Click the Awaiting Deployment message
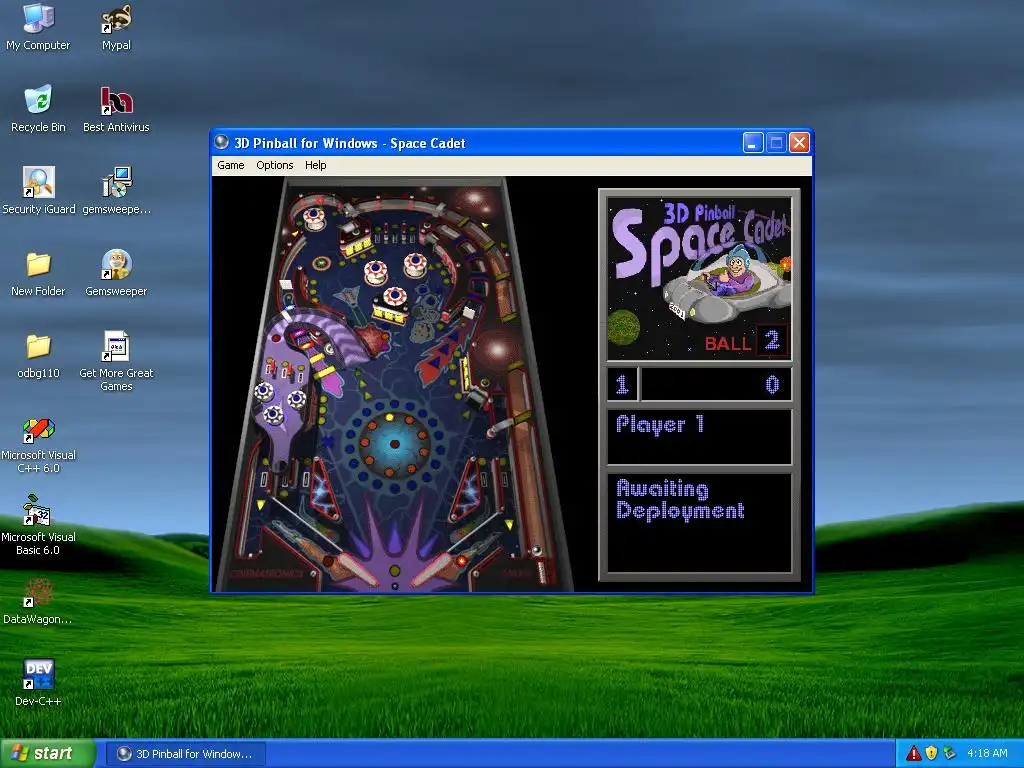Screen dimensions: 1024x768 pos(680,500)
